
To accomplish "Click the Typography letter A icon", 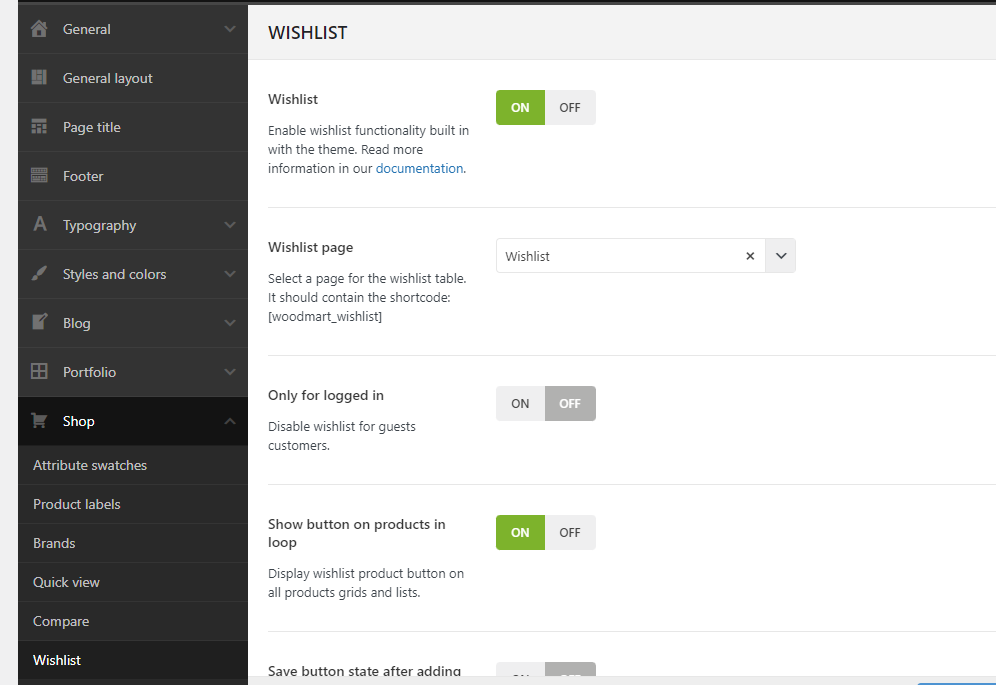I will coord(40,225).
